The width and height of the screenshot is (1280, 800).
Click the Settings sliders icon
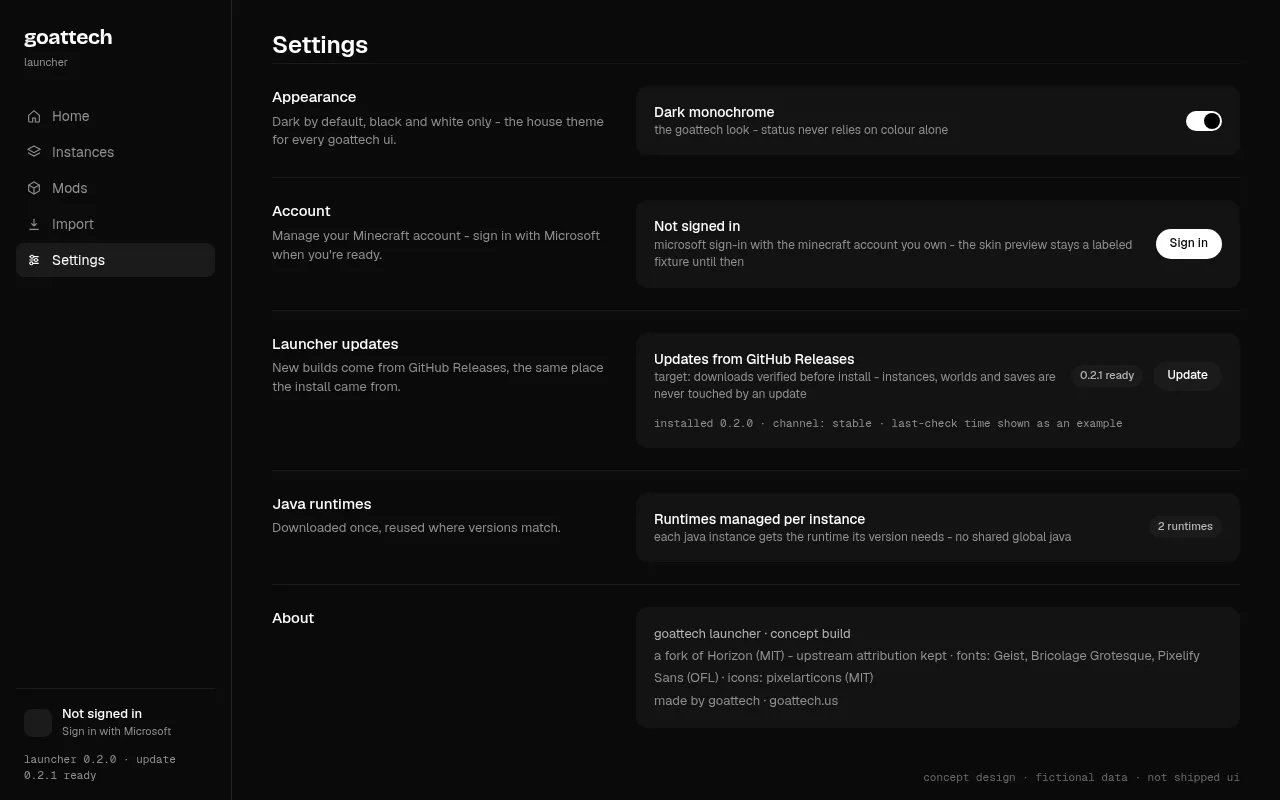[x=34, y=260]
